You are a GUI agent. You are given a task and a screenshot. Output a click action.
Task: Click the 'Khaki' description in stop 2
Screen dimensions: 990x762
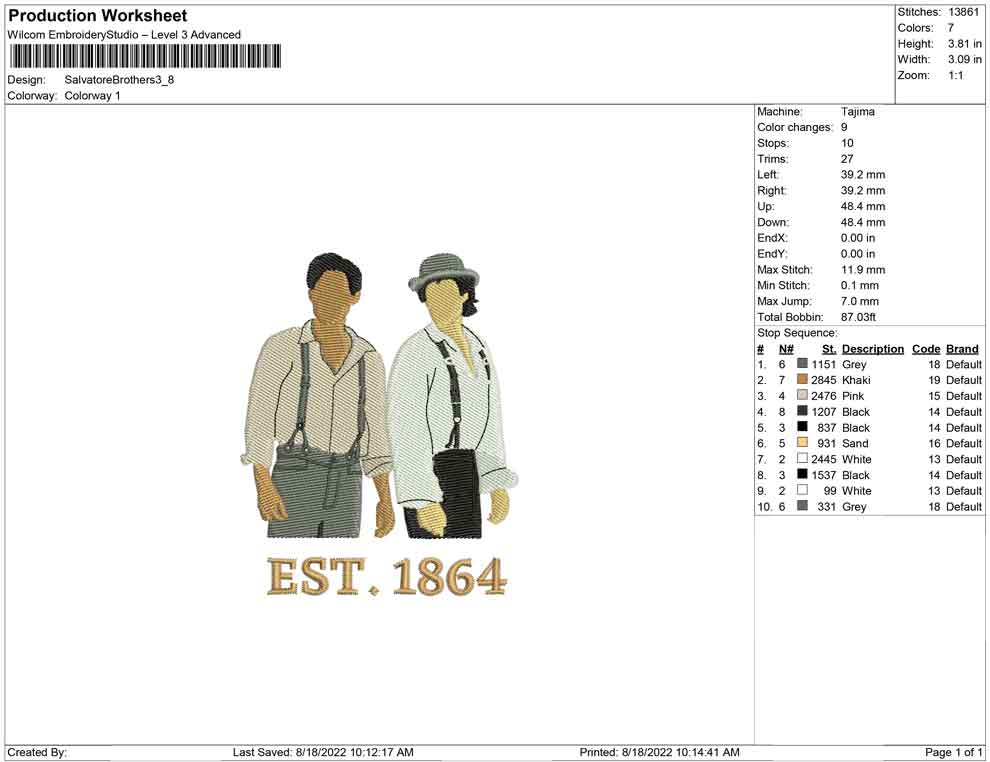click(x=856, y=380)
